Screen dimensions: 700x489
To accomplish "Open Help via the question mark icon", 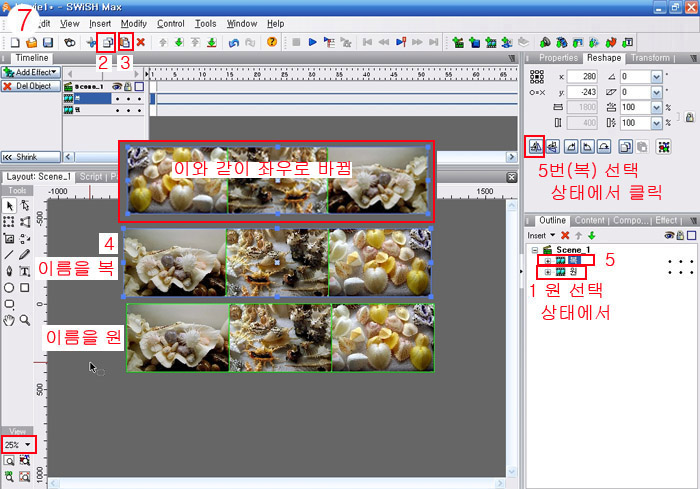I will [x=272, y=42].
